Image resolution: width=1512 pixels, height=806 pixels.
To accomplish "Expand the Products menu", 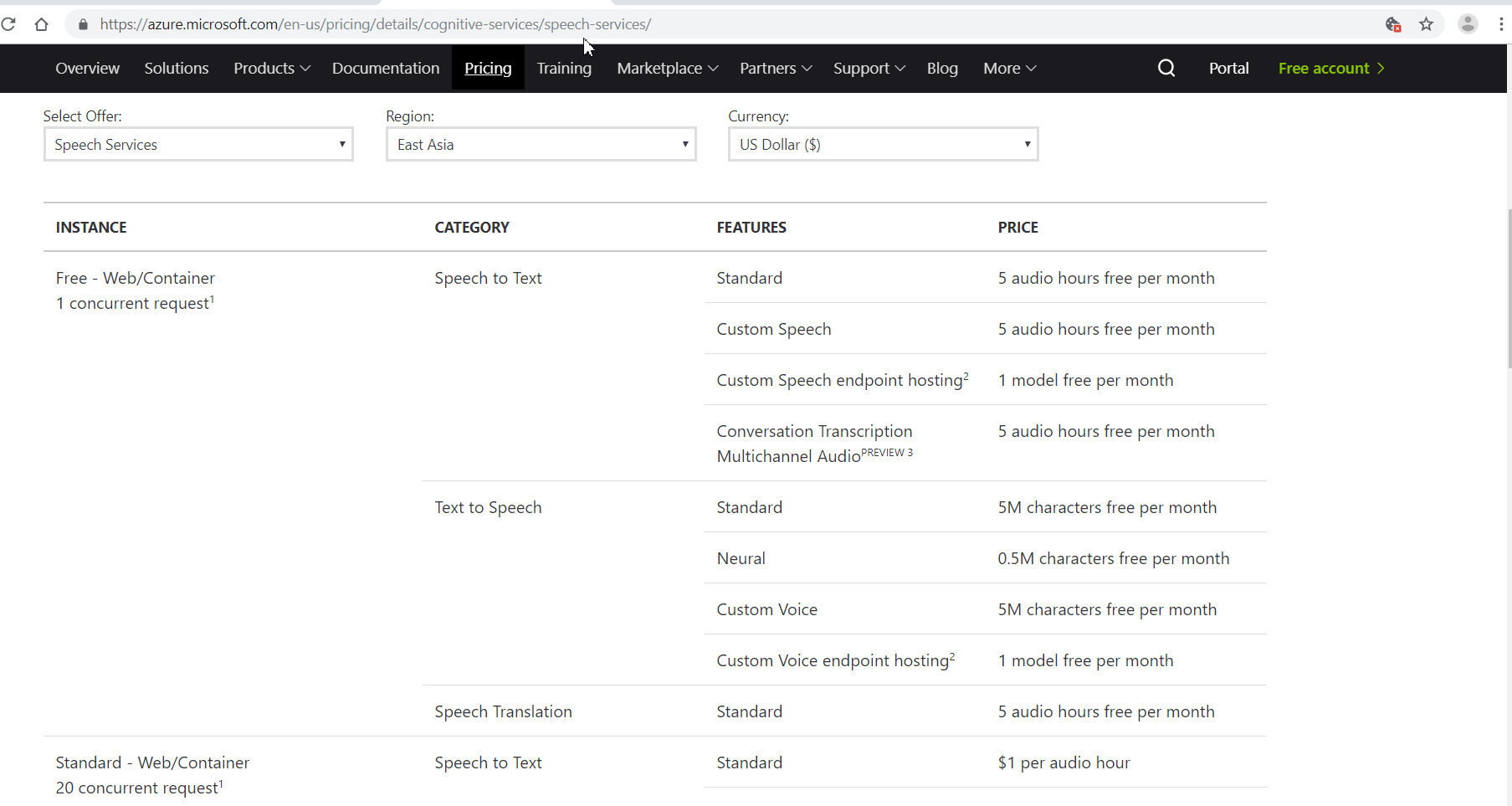I will [x=270, y=68].
